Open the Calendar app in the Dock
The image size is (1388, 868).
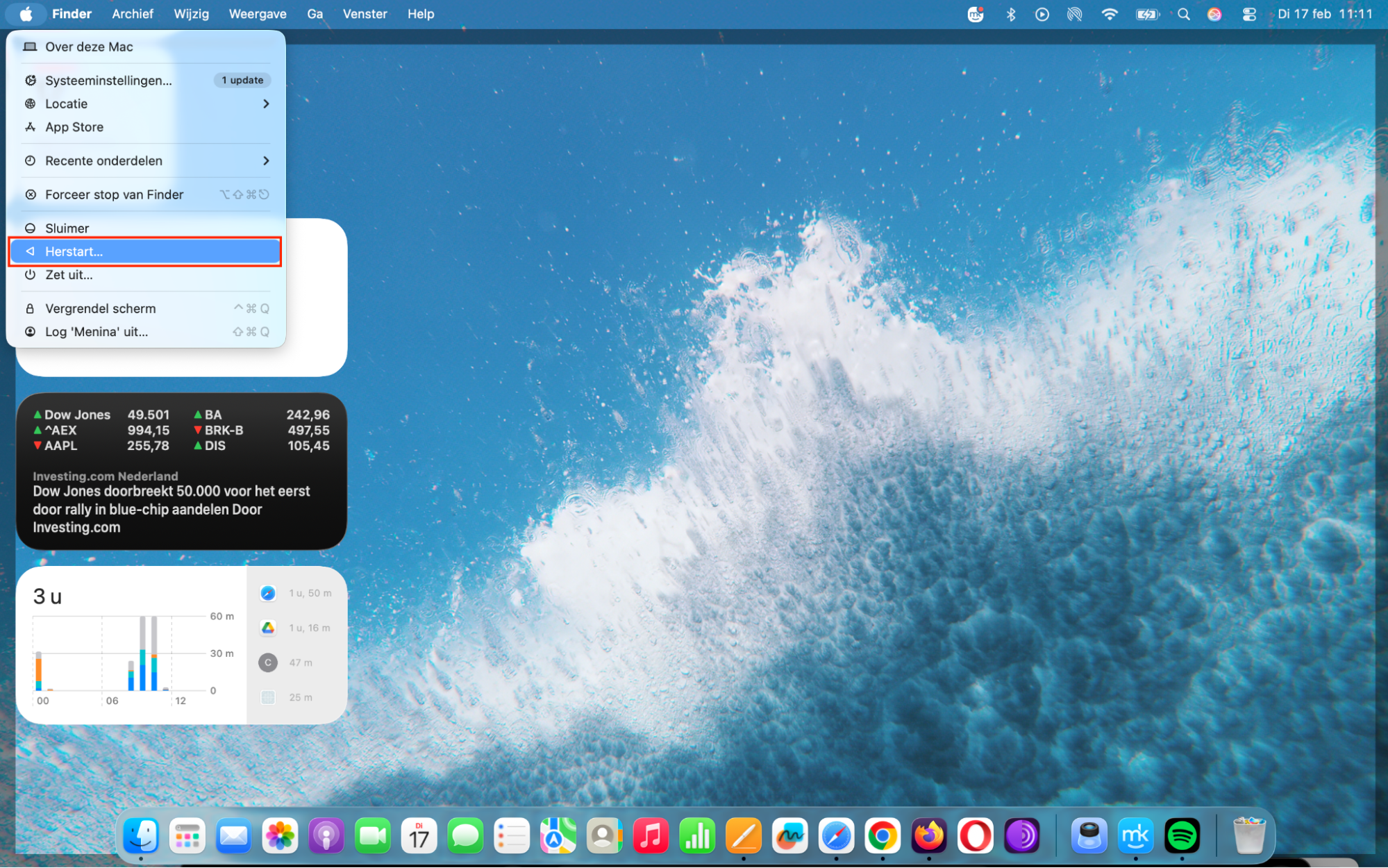[x=419, y=835]
